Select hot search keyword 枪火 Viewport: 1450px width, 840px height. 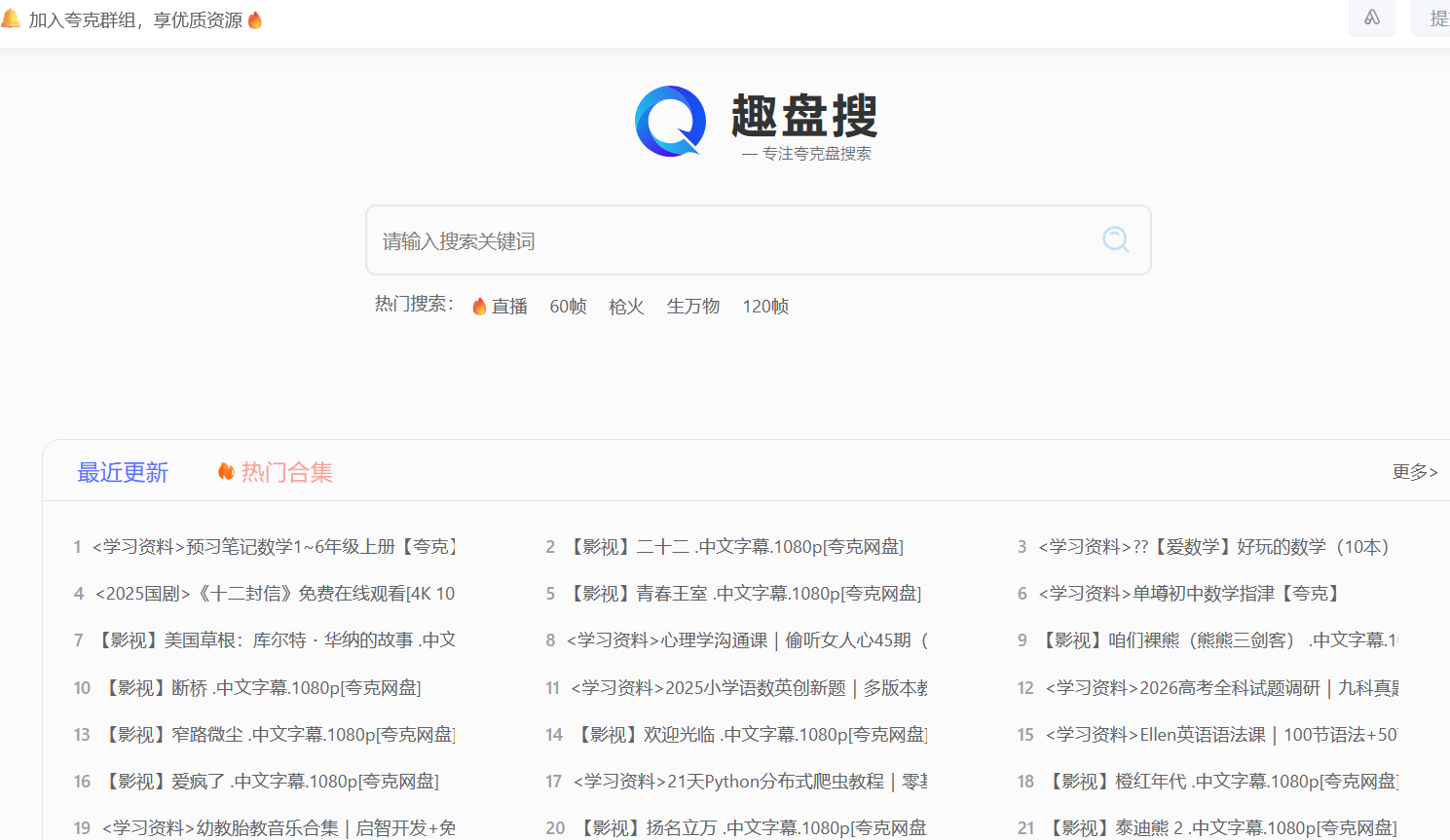[626, 307]
